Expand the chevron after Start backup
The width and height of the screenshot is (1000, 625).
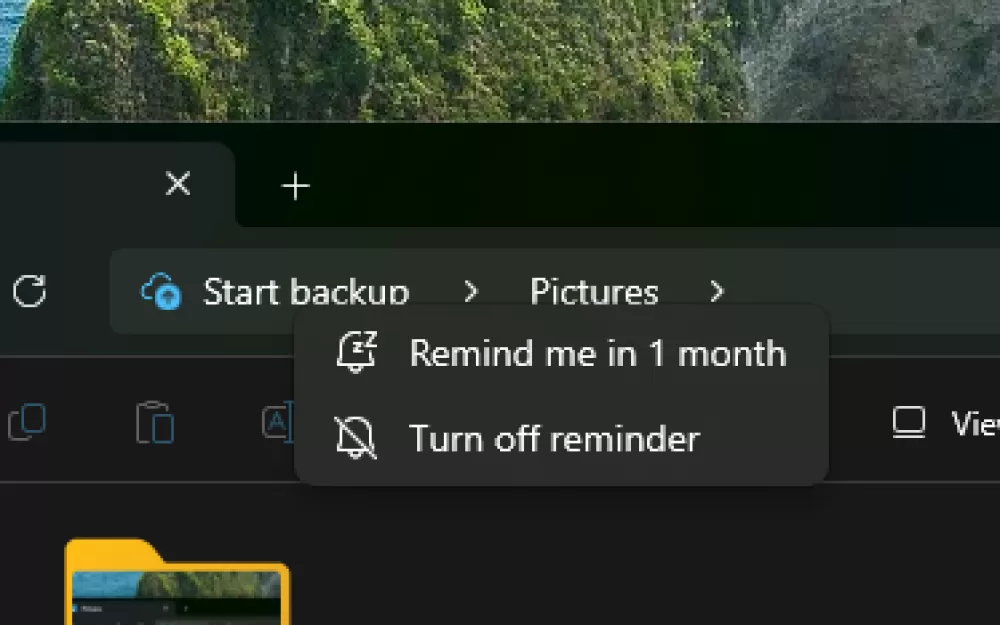(471, 291)
